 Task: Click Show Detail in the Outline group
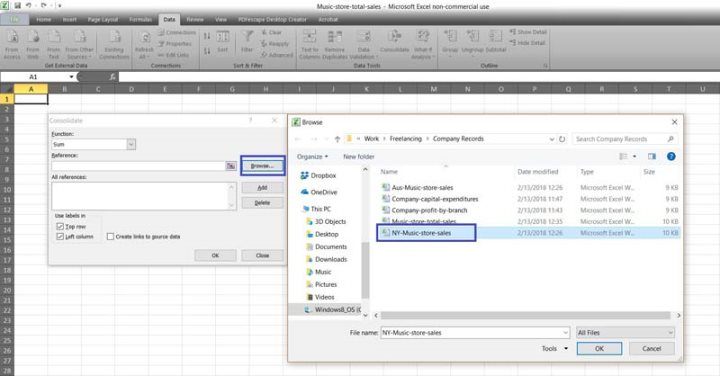coord(528,32)
